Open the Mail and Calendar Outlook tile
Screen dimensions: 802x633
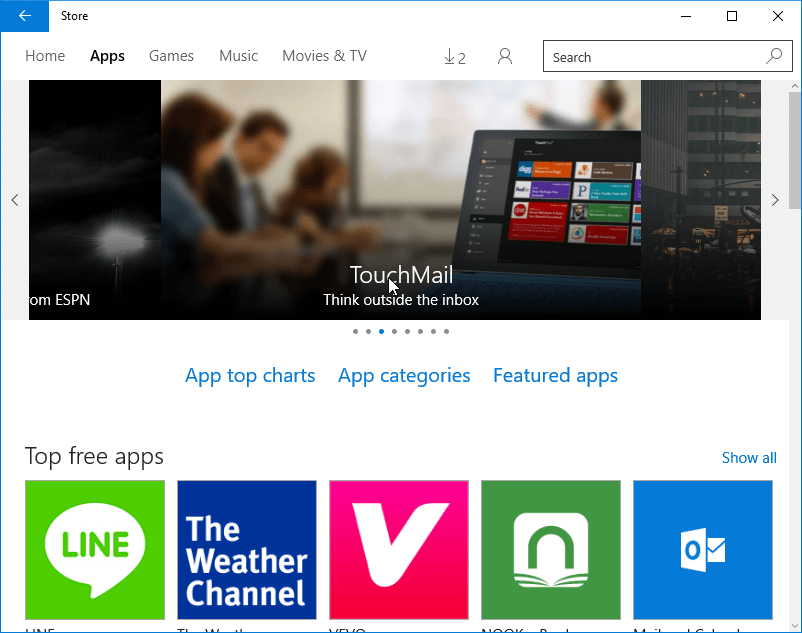click(x=703, y=550)
